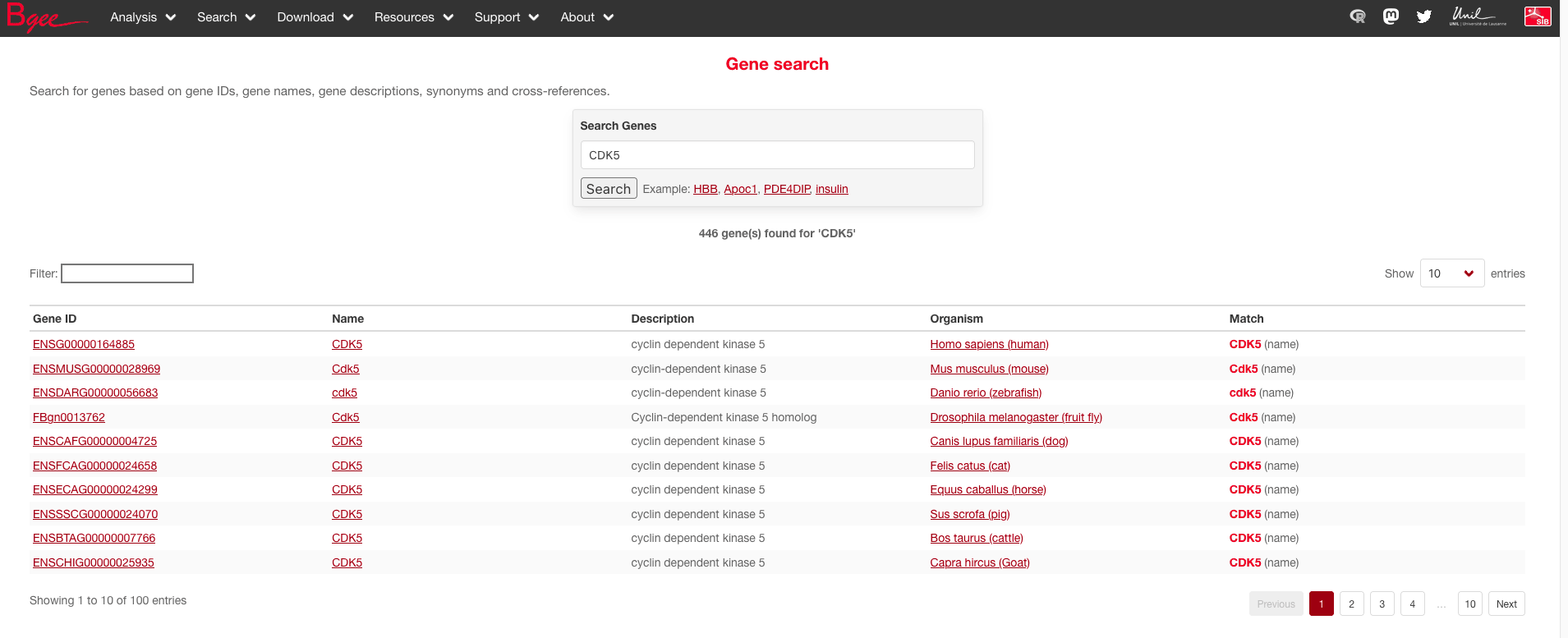This screenshot has height=638, width=1568.
Task: Expand the Analysis menu
Action: click(x=143, y=17)
